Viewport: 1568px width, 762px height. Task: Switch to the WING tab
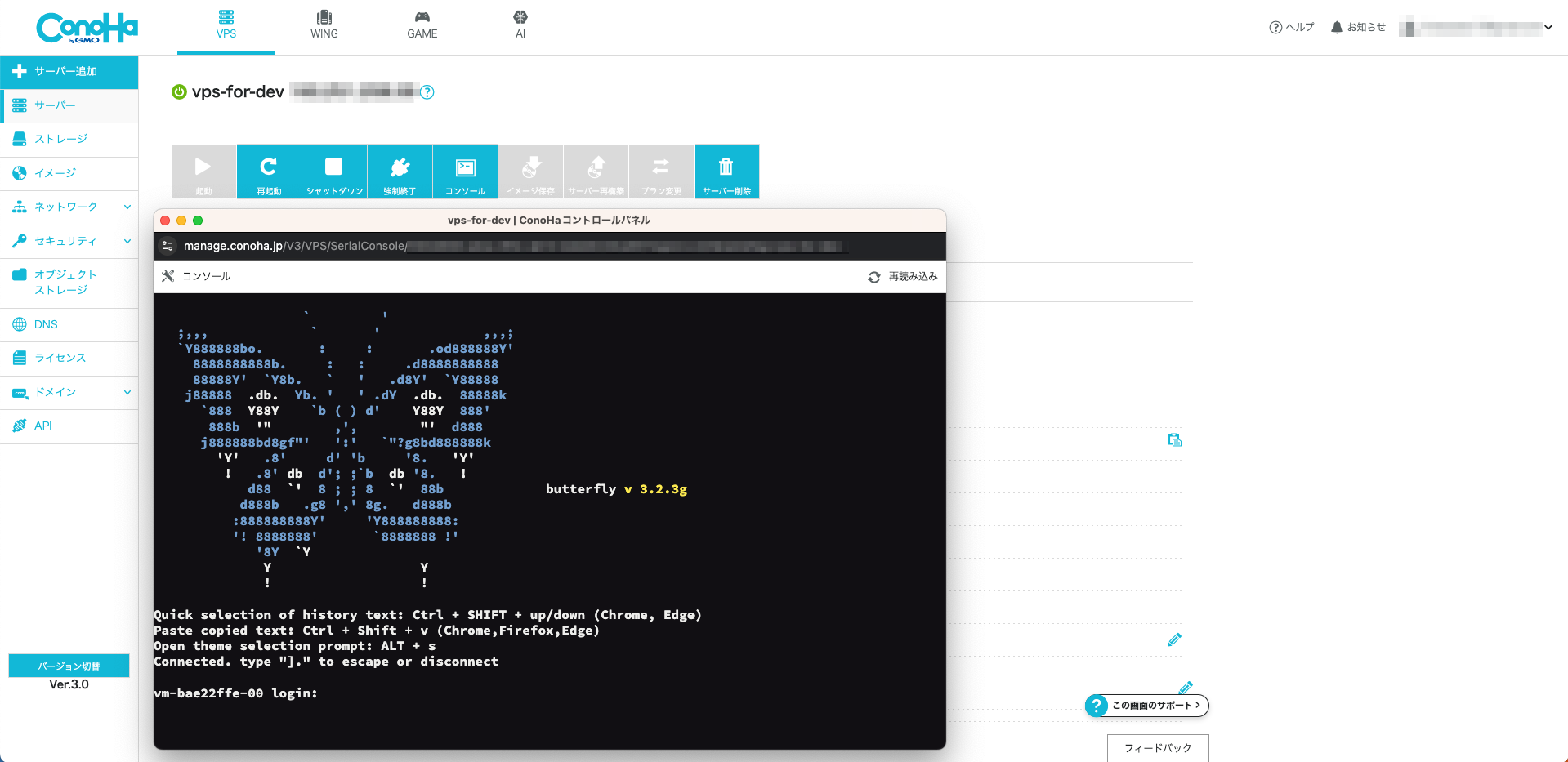[x=324, y=25]
